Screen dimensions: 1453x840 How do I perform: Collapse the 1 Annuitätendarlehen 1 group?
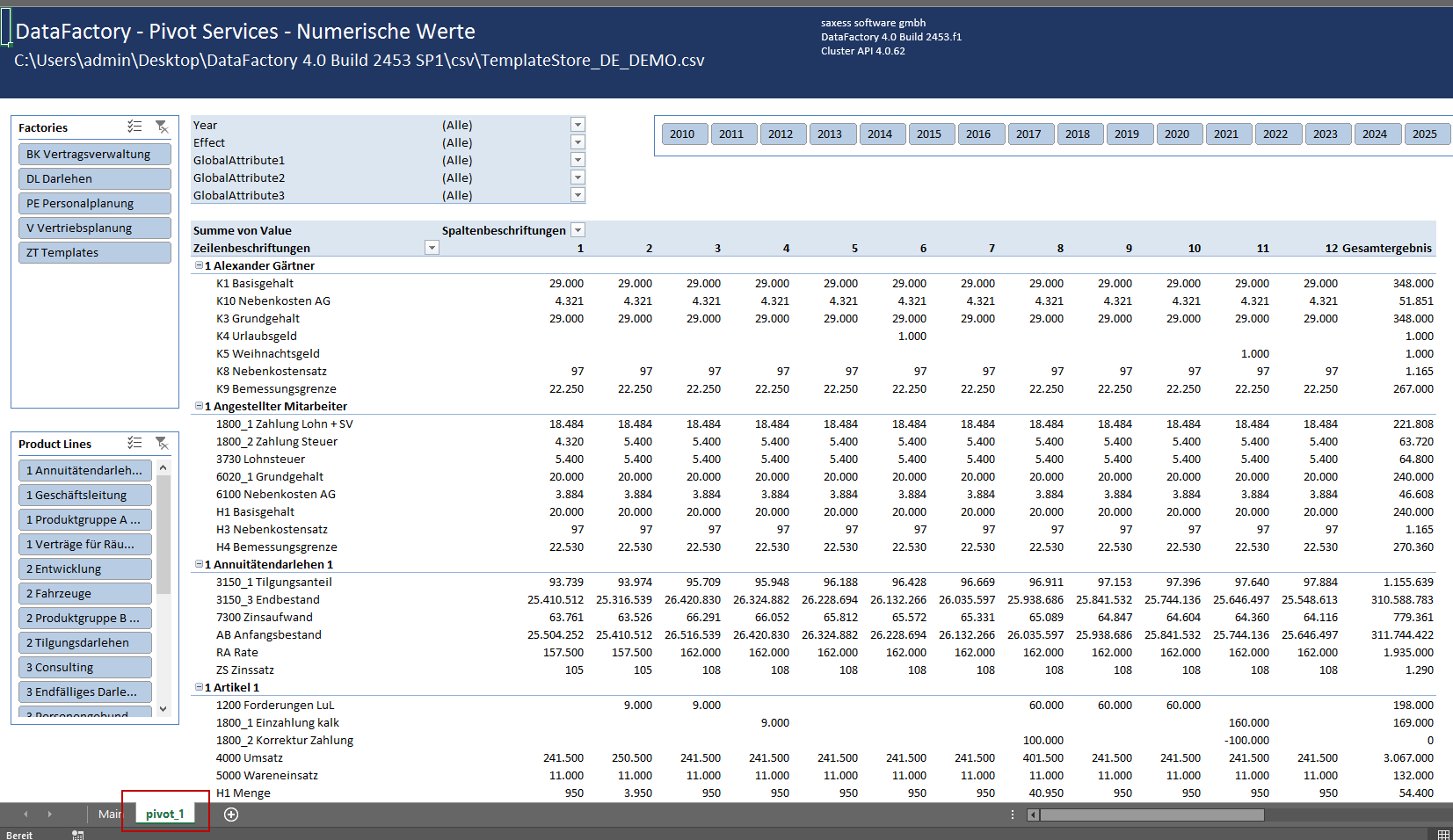click(199, 564)
